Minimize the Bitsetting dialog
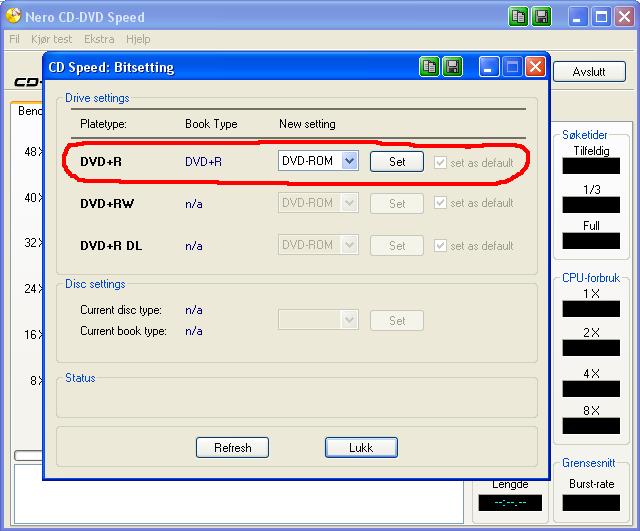Screen dimensions: 640x531 point(489,67)
